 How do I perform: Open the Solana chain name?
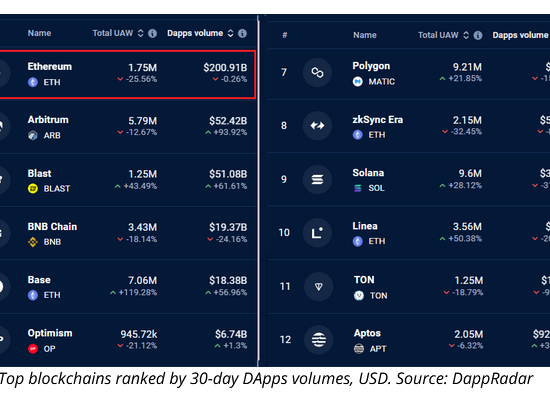pyautogui.click(x=368, y=173)
